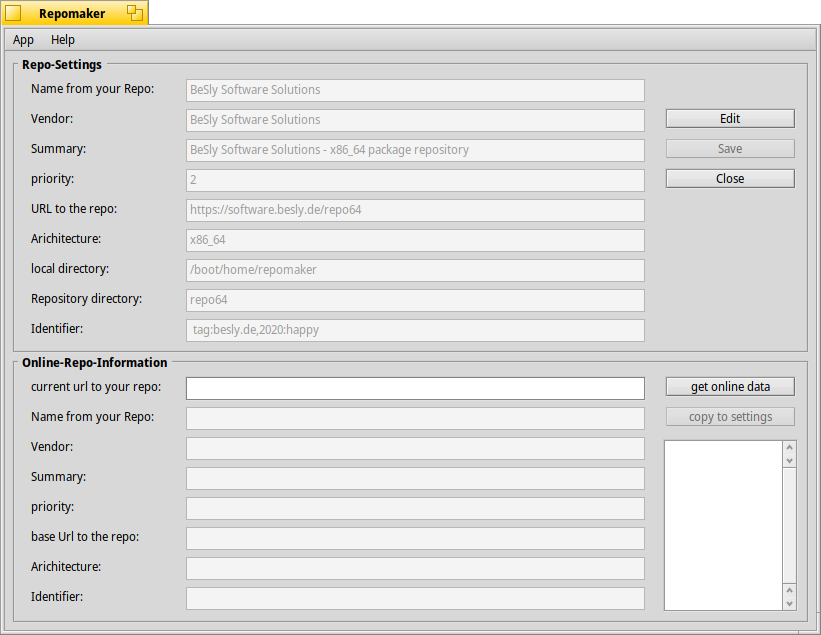Viewport: 821px width, 635px height.
Task: Click the Identifier field in Online-Repo-Information
Action: (415, 598)
